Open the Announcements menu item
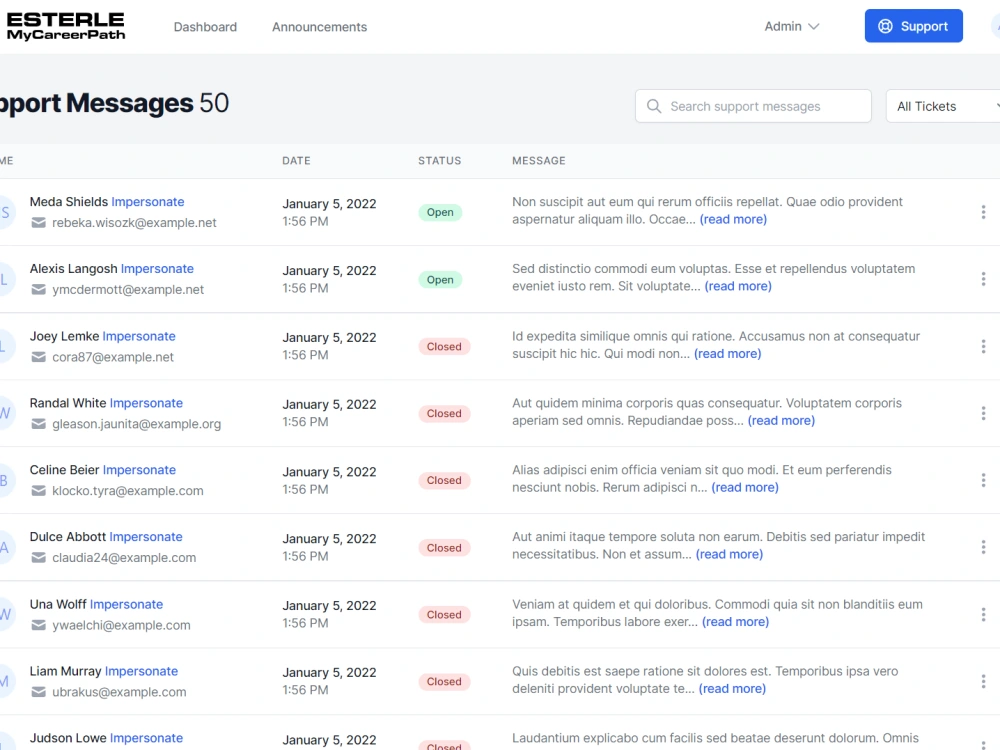 (x=320, y=27)
